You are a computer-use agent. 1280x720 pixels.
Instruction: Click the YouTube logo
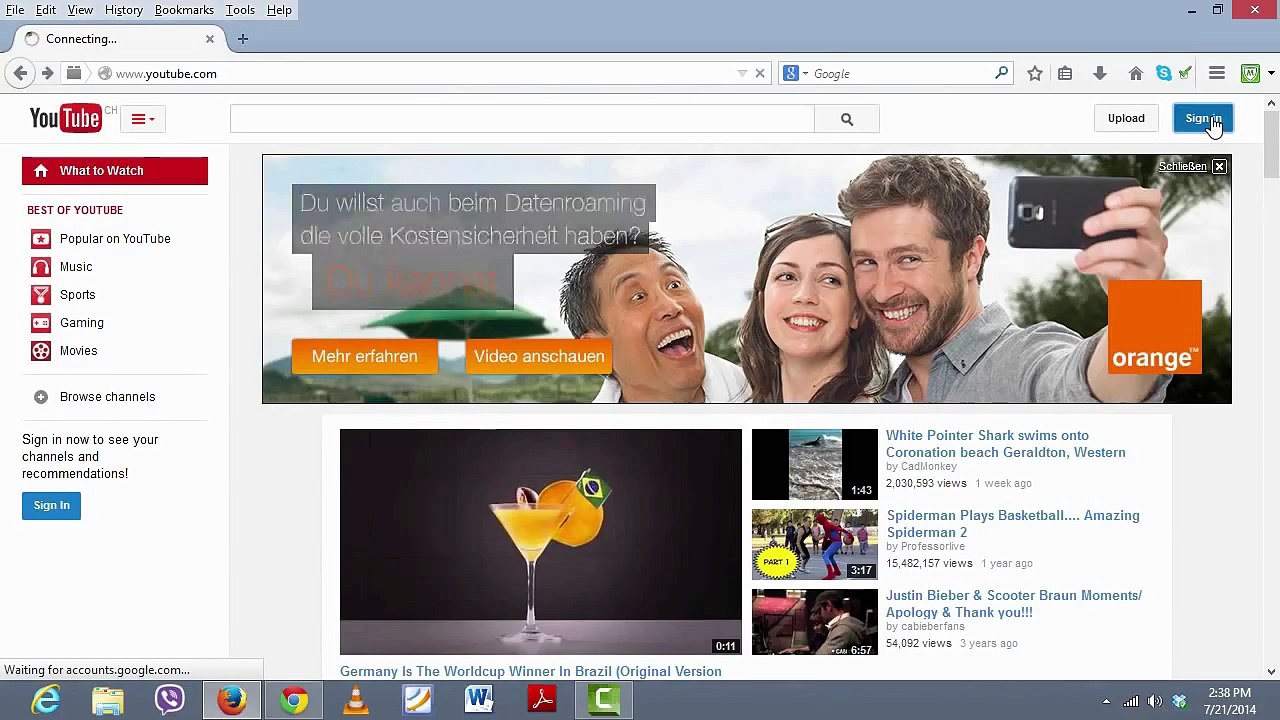click(66, 118)
